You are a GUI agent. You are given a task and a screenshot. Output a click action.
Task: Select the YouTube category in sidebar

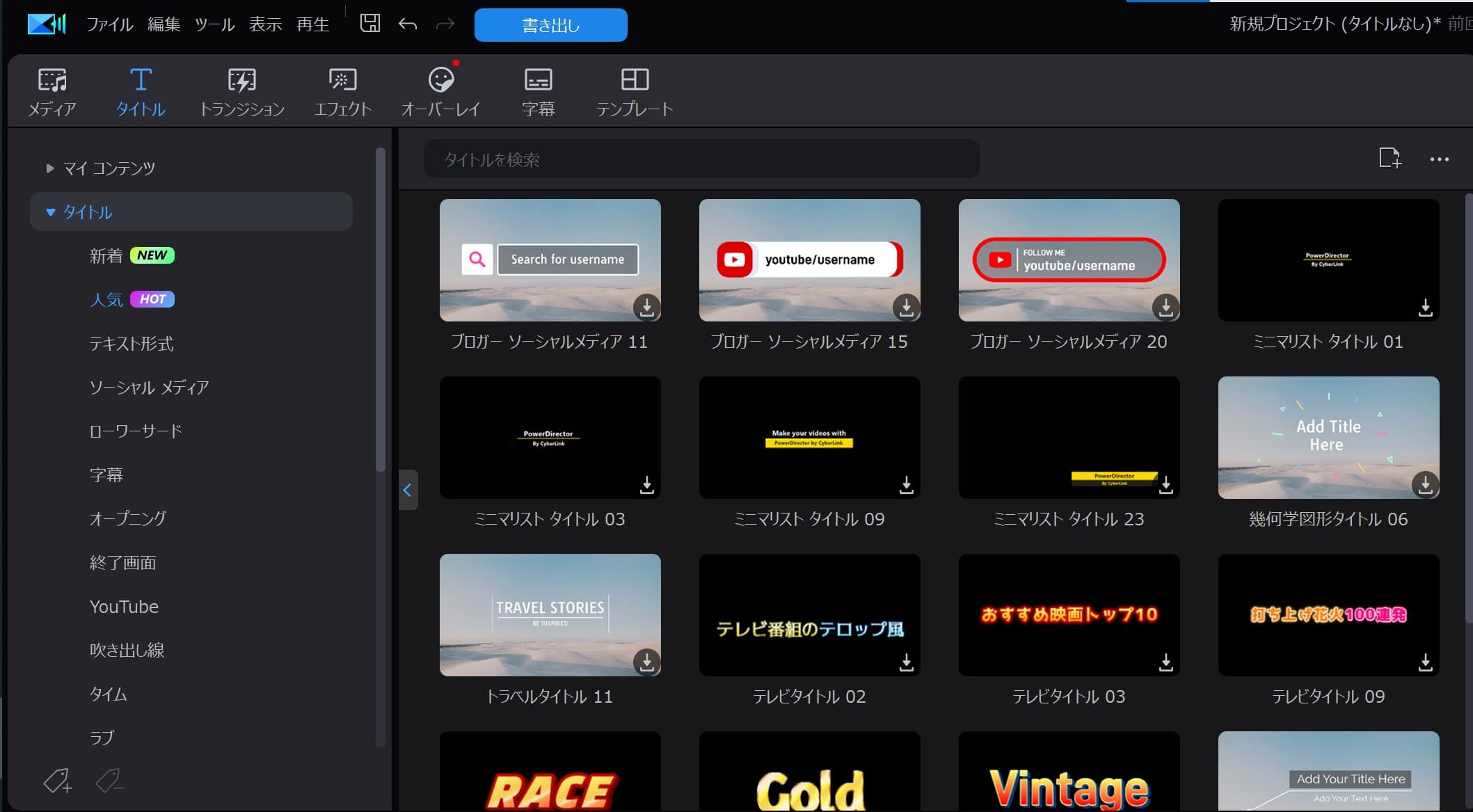tap(124, 607)
